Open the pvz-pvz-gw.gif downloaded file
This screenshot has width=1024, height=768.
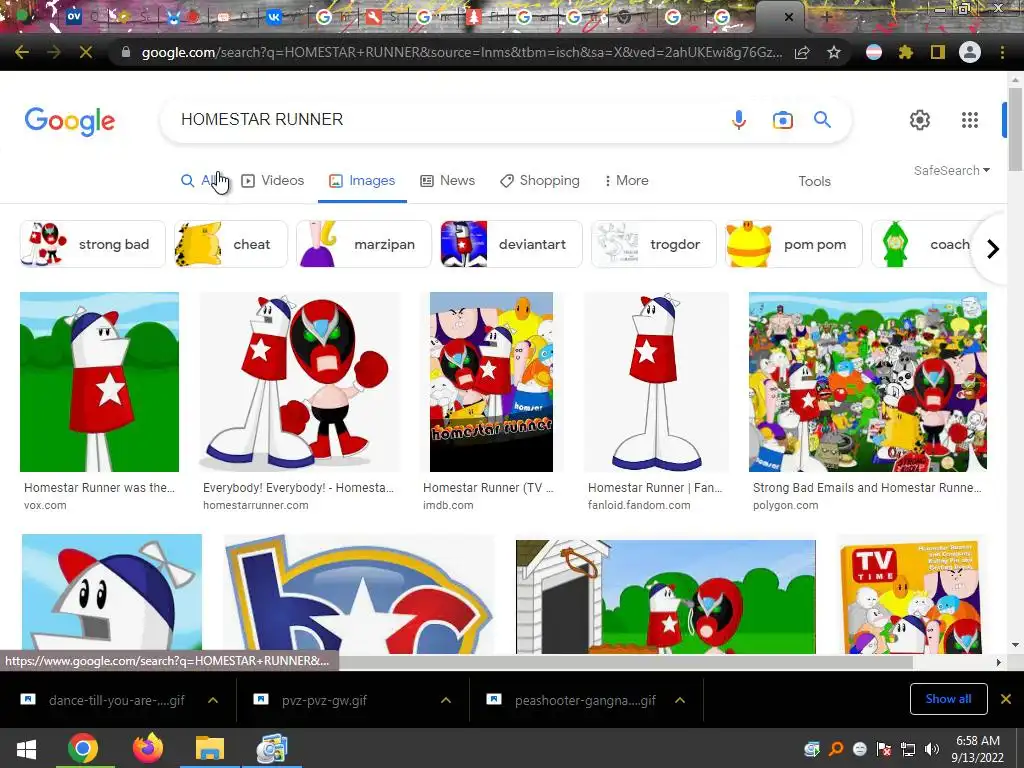pyautogui.click(x=324, y=701)
